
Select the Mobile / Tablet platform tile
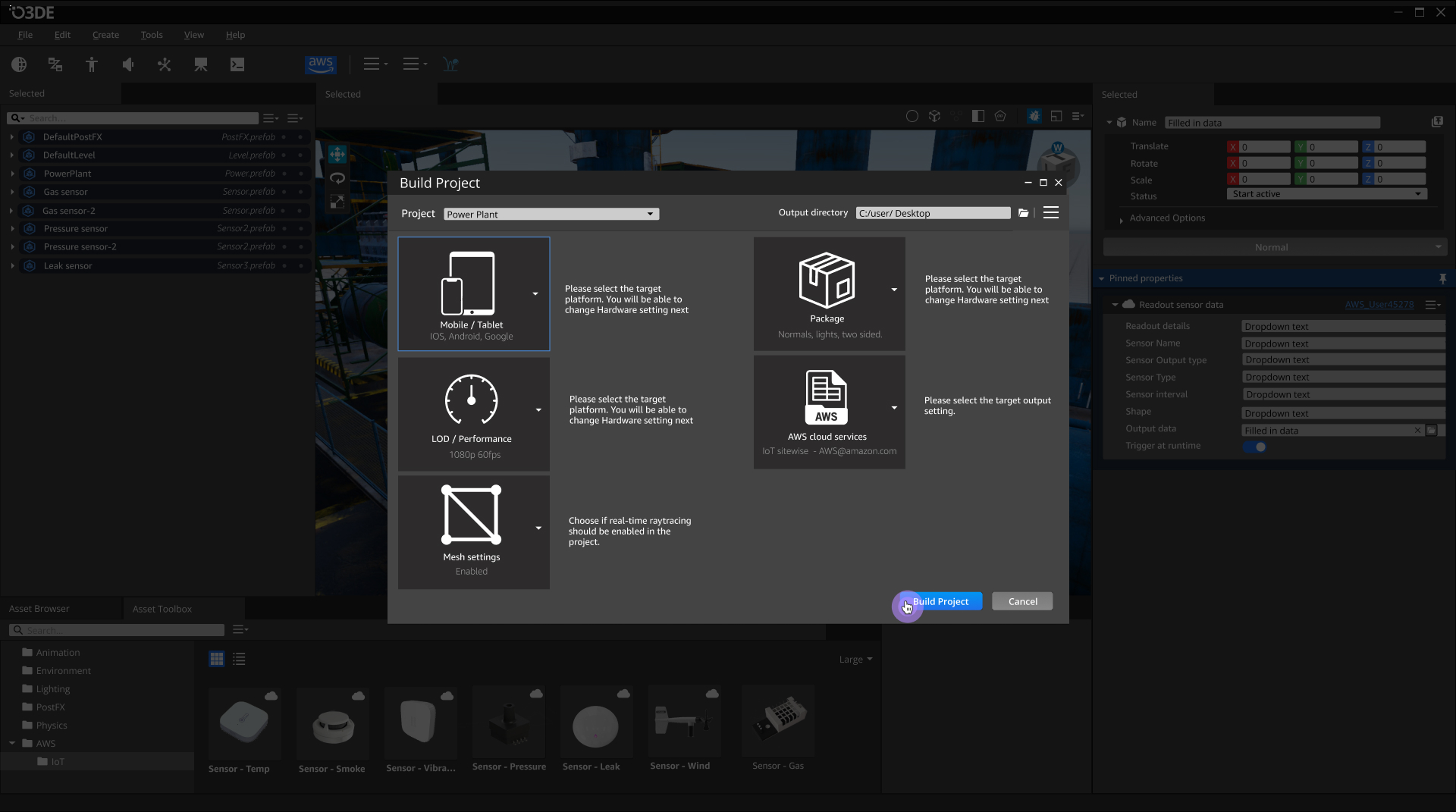coord(473,294)
